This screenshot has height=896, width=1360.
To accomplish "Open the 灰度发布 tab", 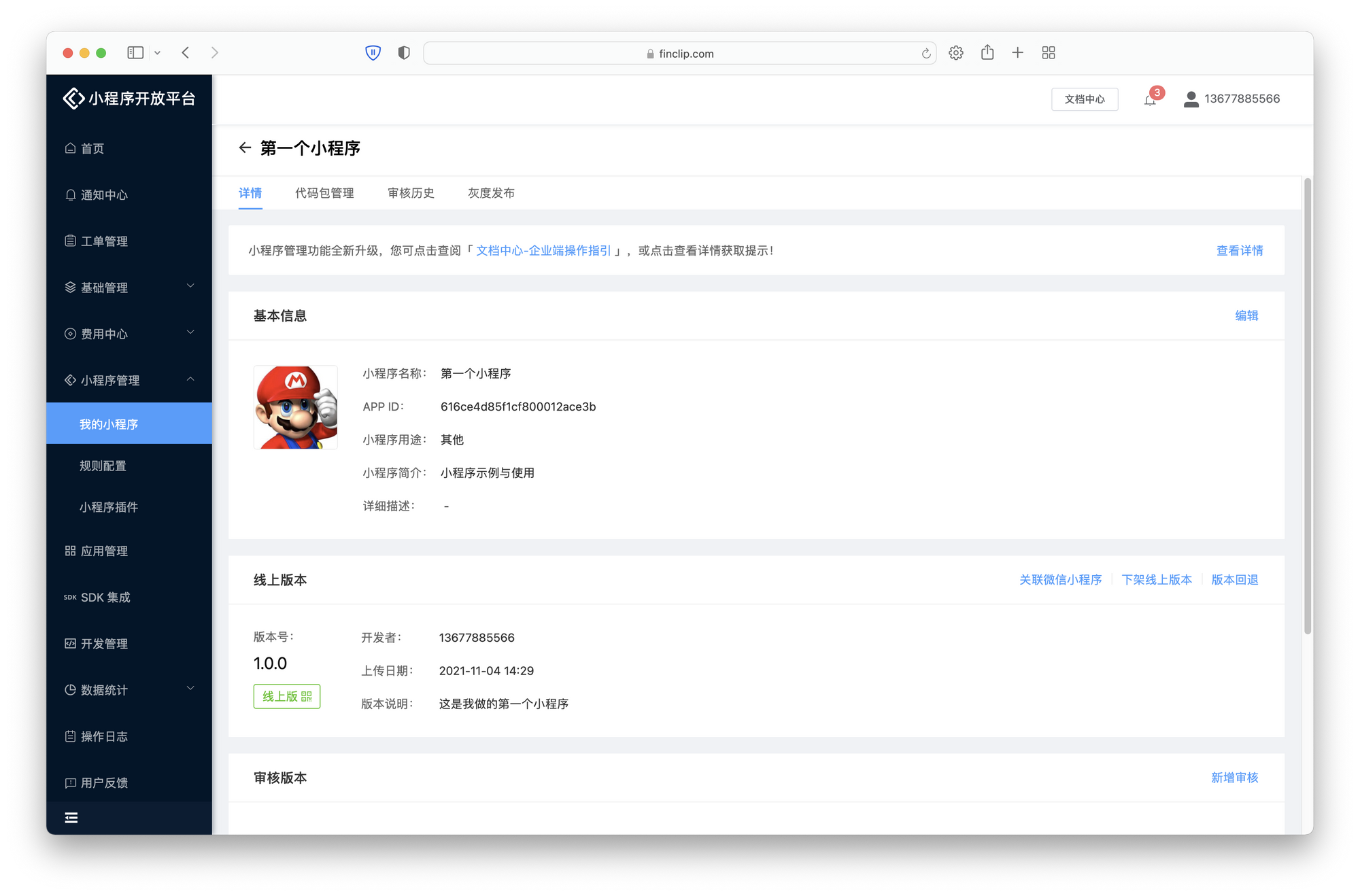I will pyautogui.click(x=491, y=193).
